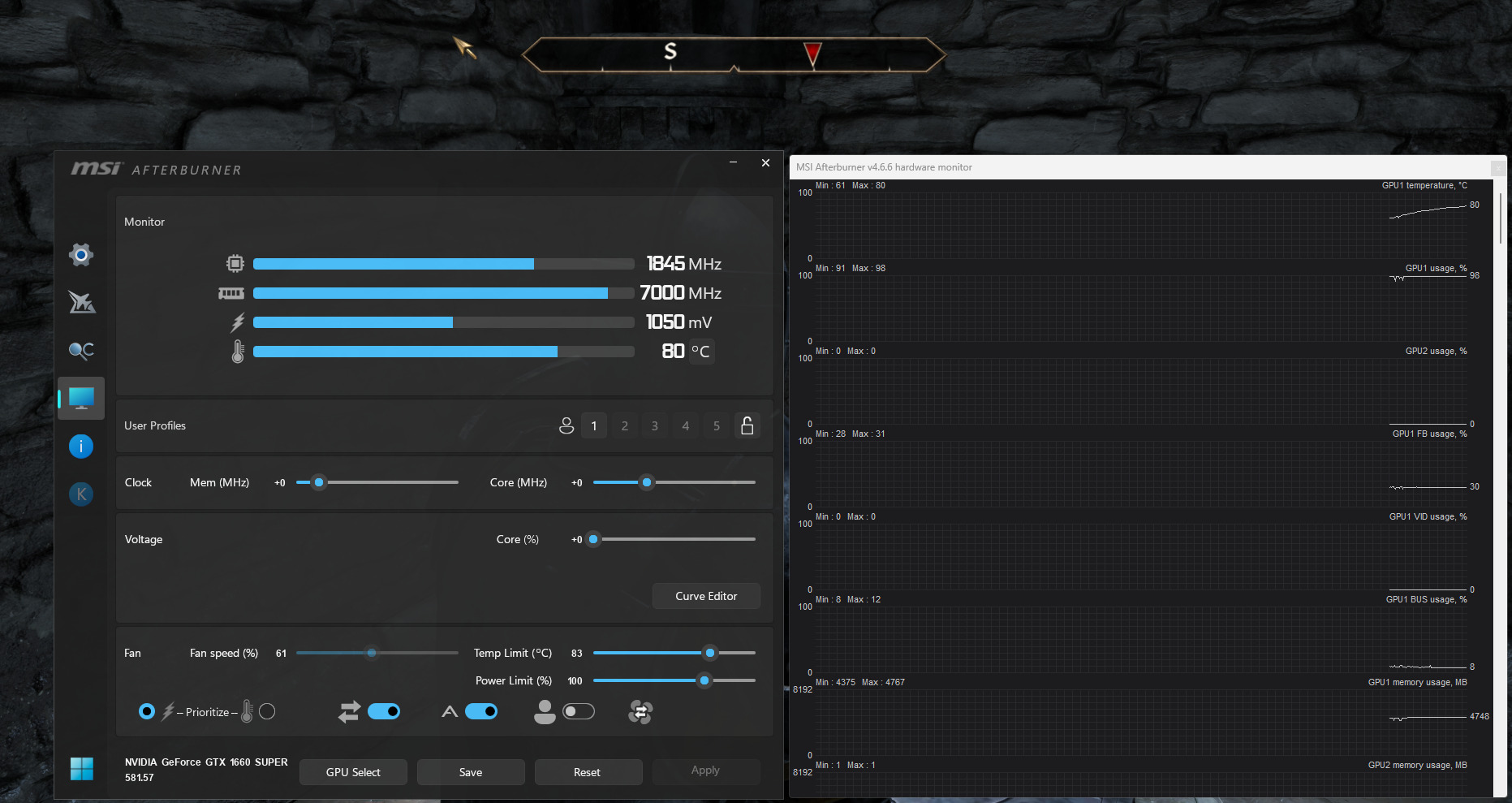Click the 'GPU1 BUS usage, %' graph label

tap(1427, 600)
